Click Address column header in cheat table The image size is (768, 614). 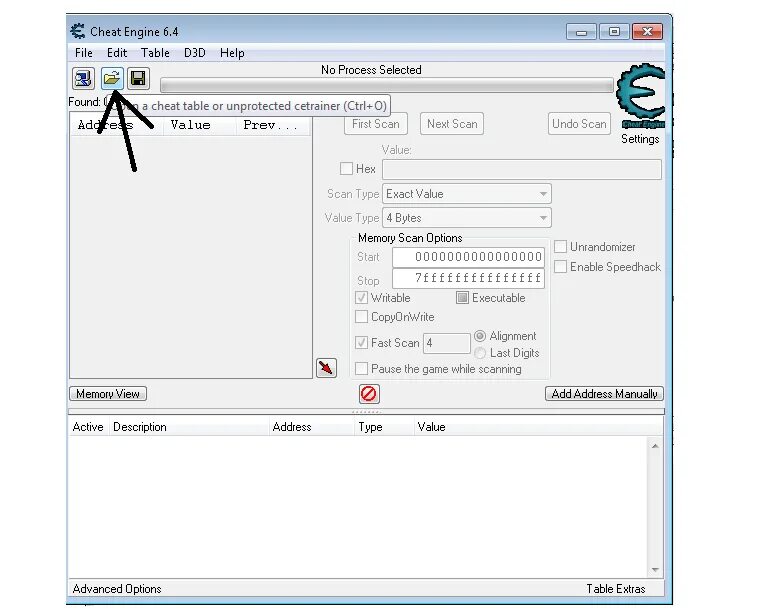coord(312,427)
